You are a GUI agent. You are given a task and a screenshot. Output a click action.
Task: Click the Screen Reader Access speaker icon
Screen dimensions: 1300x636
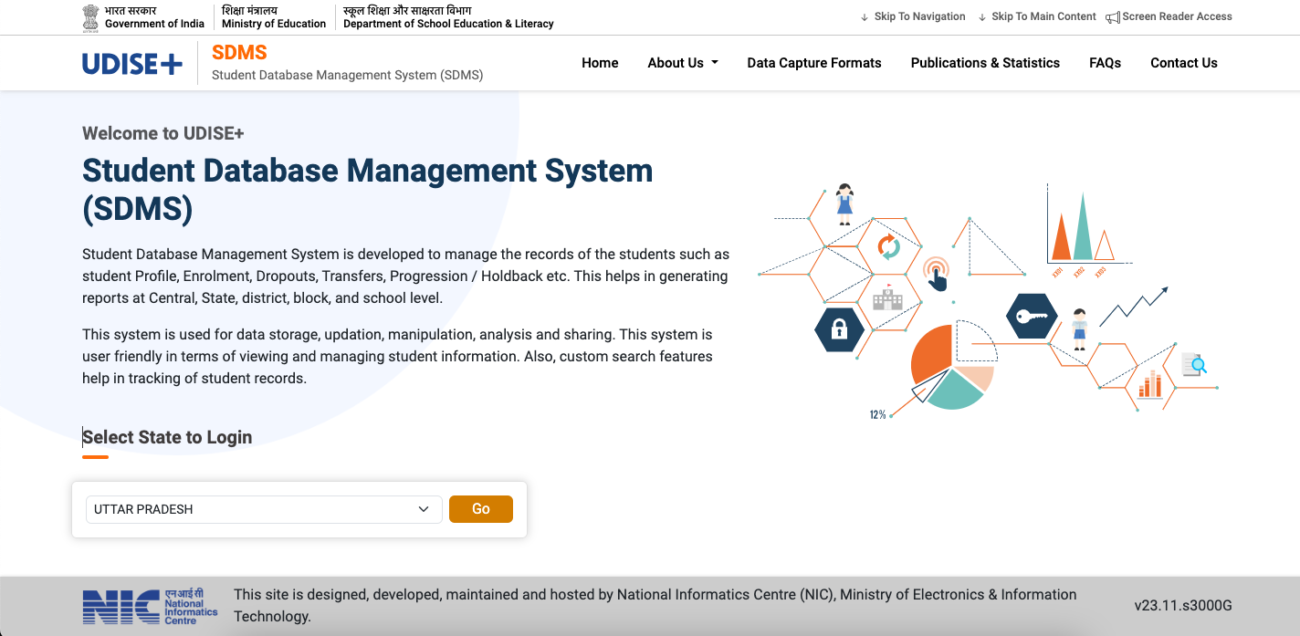[x=1113, y=16]
